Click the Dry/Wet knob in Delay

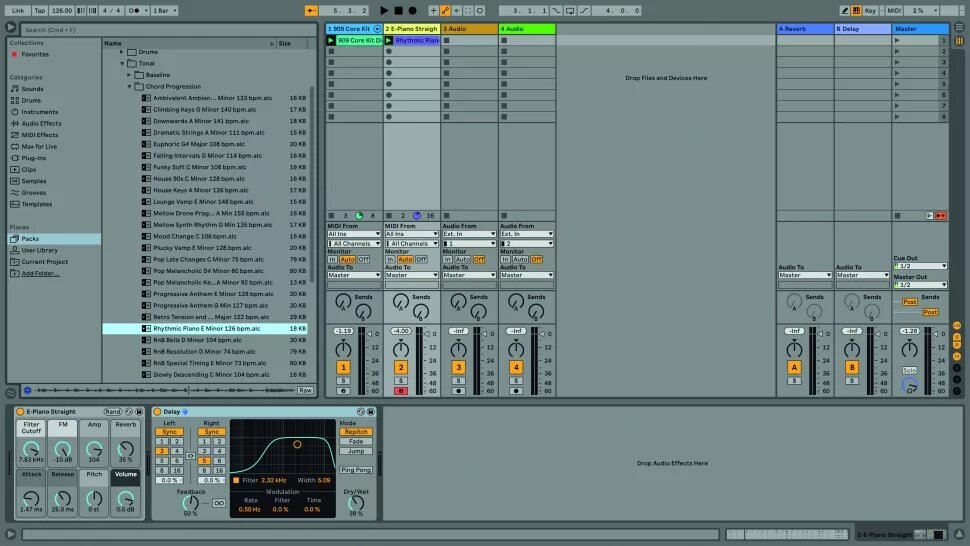click(x=355, y=498)
